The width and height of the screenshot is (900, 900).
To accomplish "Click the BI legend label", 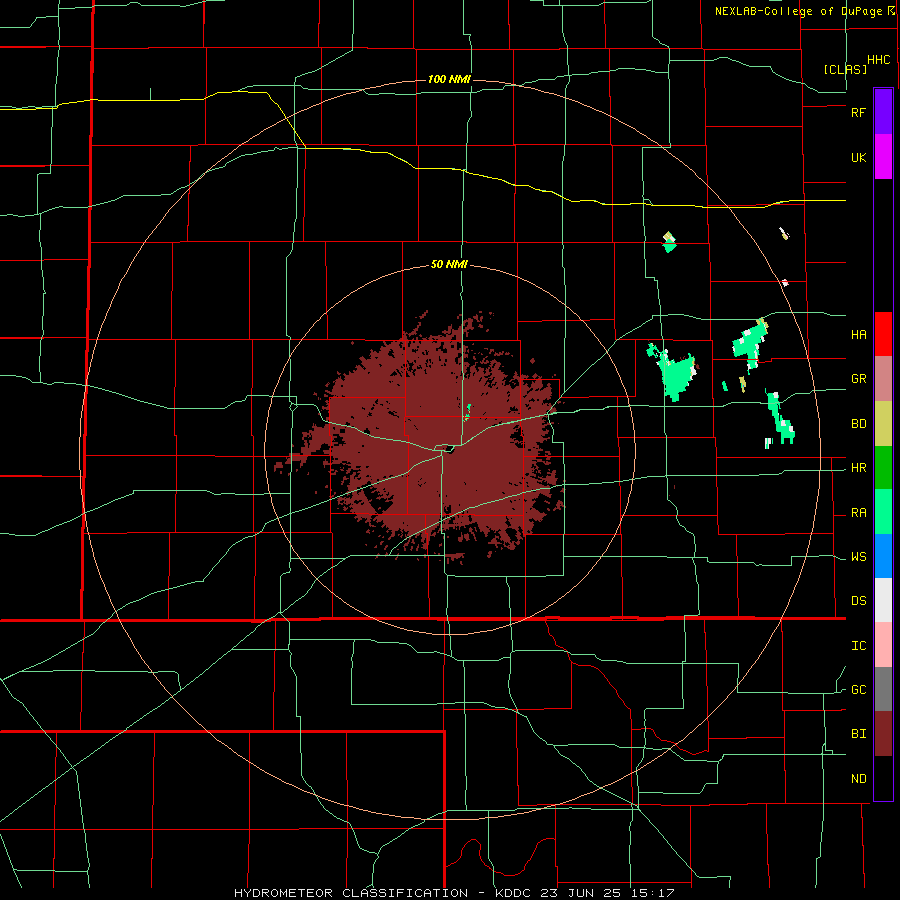I will [x=858, y=734].
